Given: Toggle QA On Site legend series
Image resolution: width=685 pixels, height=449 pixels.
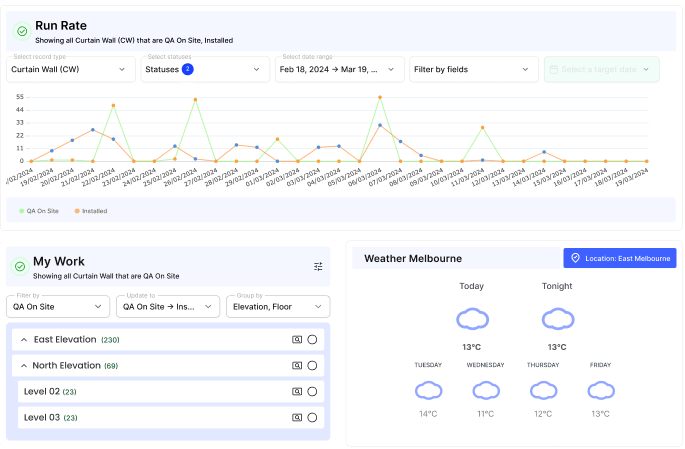Looking at the screenshot, I should (39, 211).
